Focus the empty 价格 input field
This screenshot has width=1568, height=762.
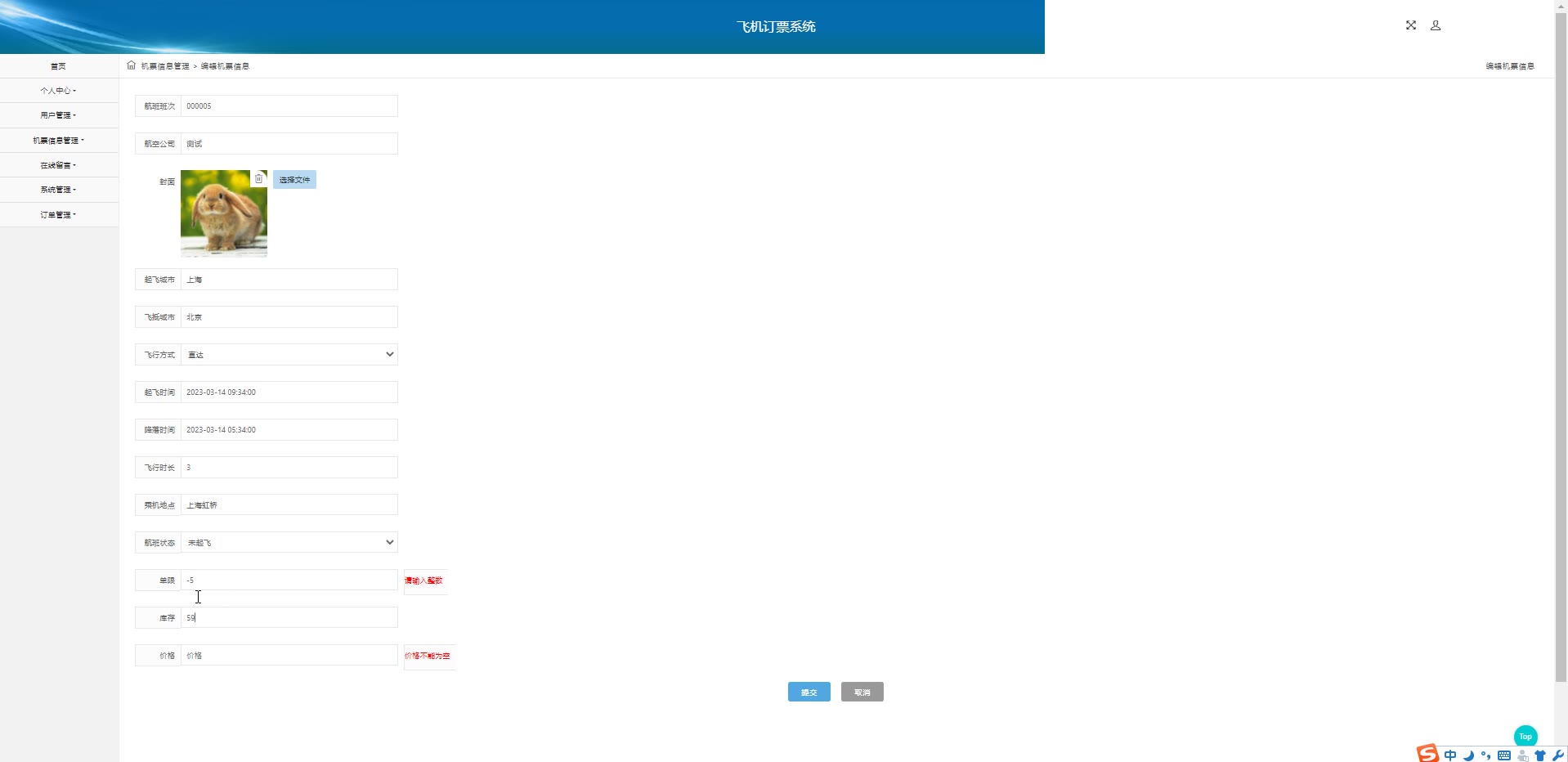click(x=289, y=656)
